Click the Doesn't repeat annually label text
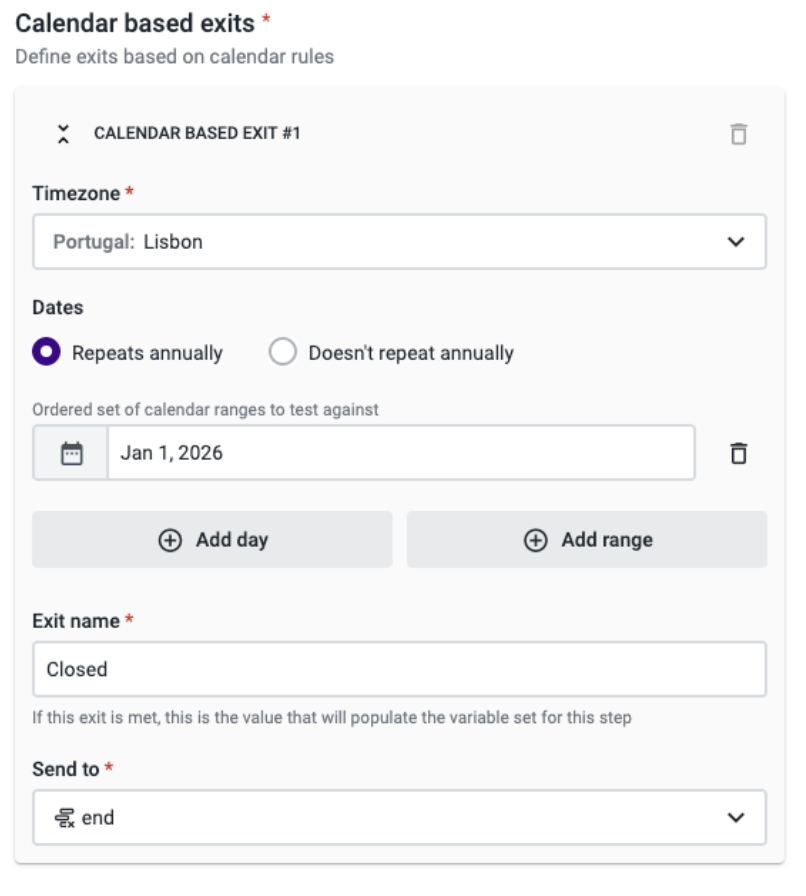The width and height of the screenshot is (806, 896). click(x=410, y=353)
